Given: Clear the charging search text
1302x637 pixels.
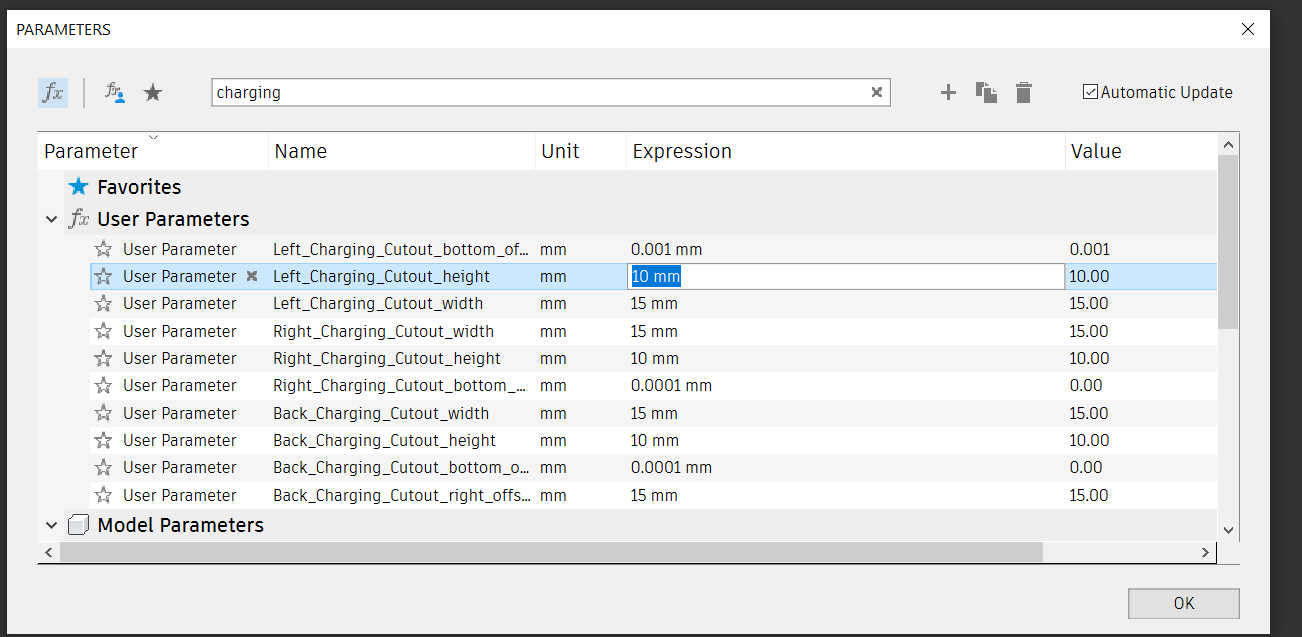Looking at the screenshot, I should coord(876,92).
